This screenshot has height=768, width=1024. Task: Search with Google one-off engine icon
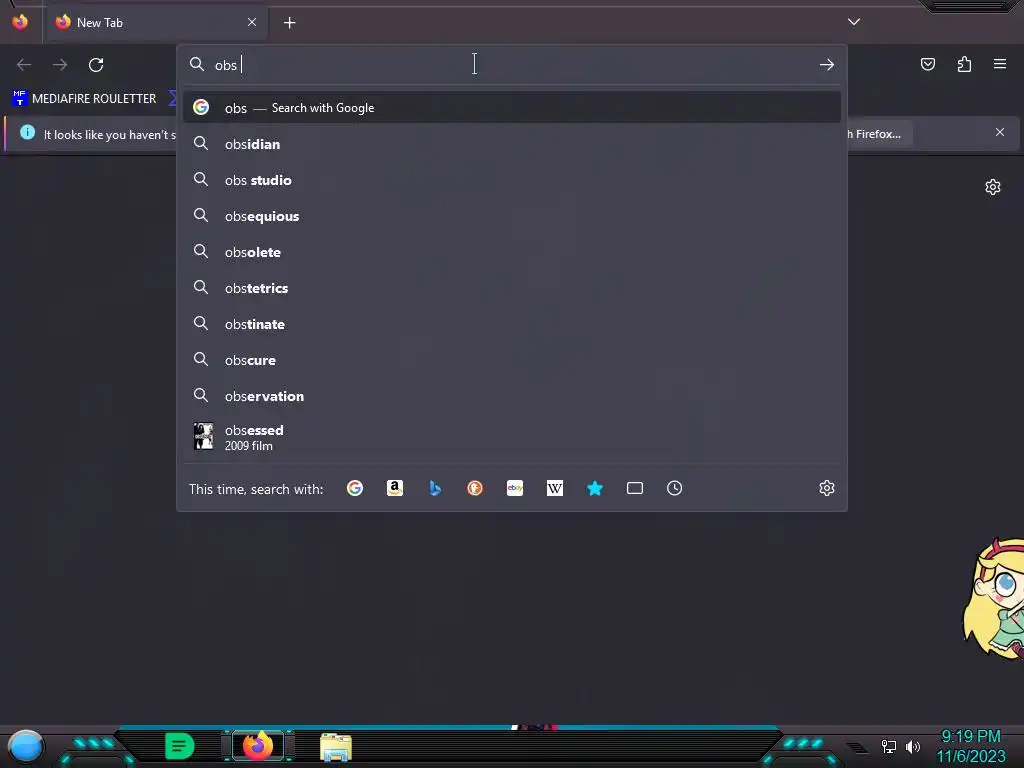[x=355, y=488]
